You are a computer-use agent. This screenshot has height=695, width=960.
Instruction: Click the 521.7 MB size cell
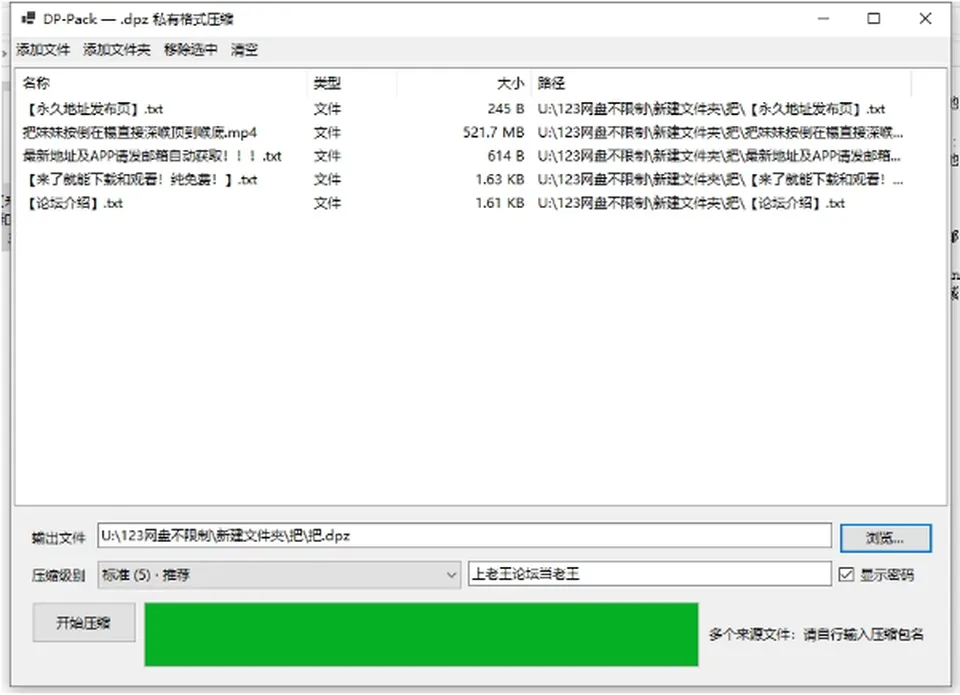(x=493, y=133)
